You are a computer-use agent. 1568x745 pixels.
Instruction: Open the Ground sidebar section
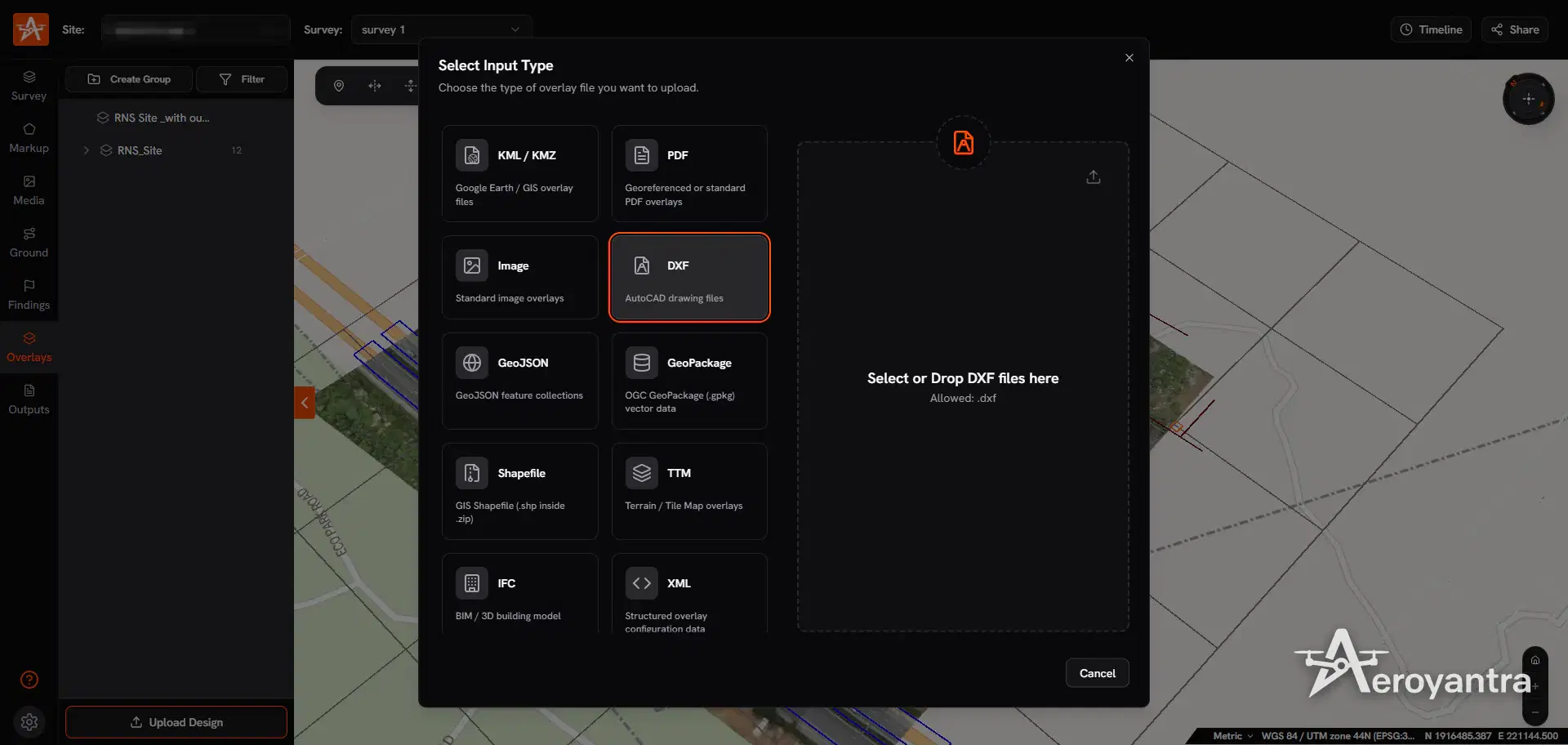pyautogui.click(x=29, y=243)
